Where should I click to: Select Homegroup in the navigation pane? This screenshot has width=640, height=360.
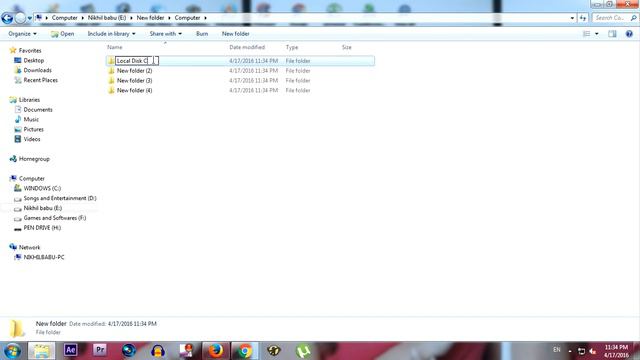34,159
